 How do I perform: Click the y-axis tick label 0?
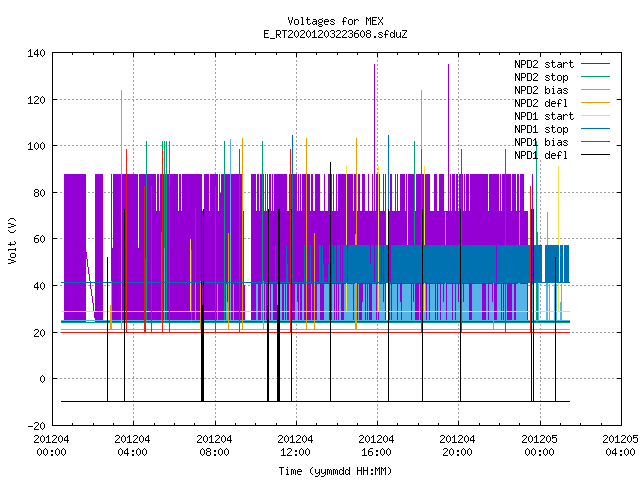[42, 379]
